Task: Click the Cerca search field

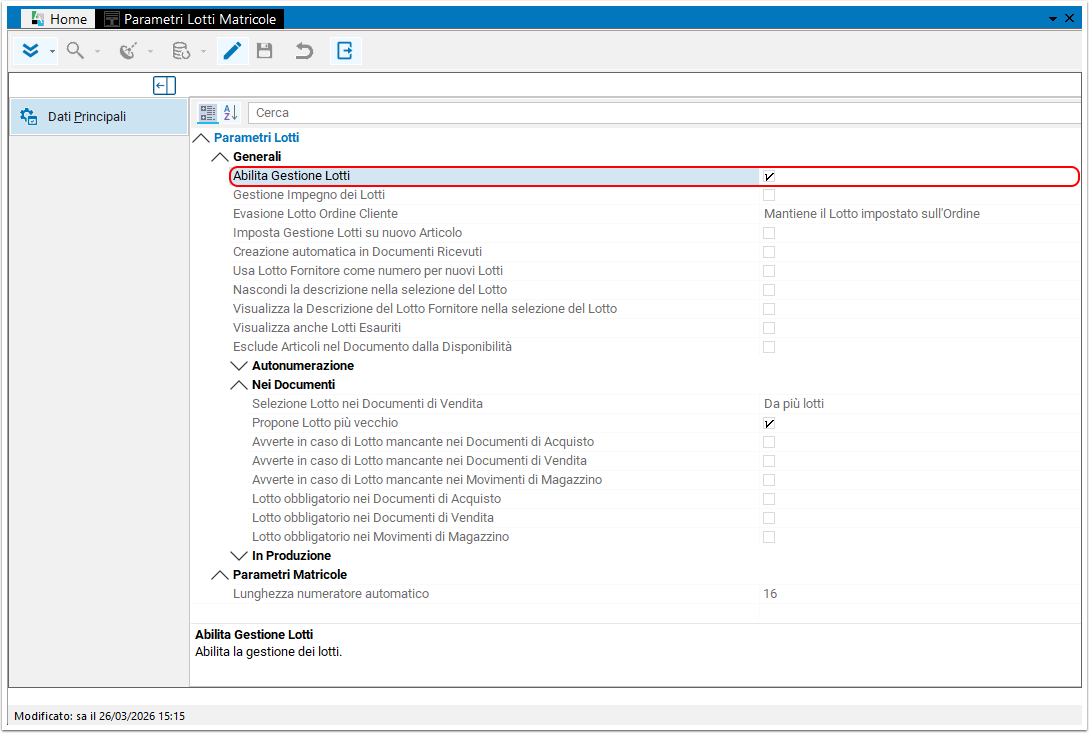Action: pos(663,113)
